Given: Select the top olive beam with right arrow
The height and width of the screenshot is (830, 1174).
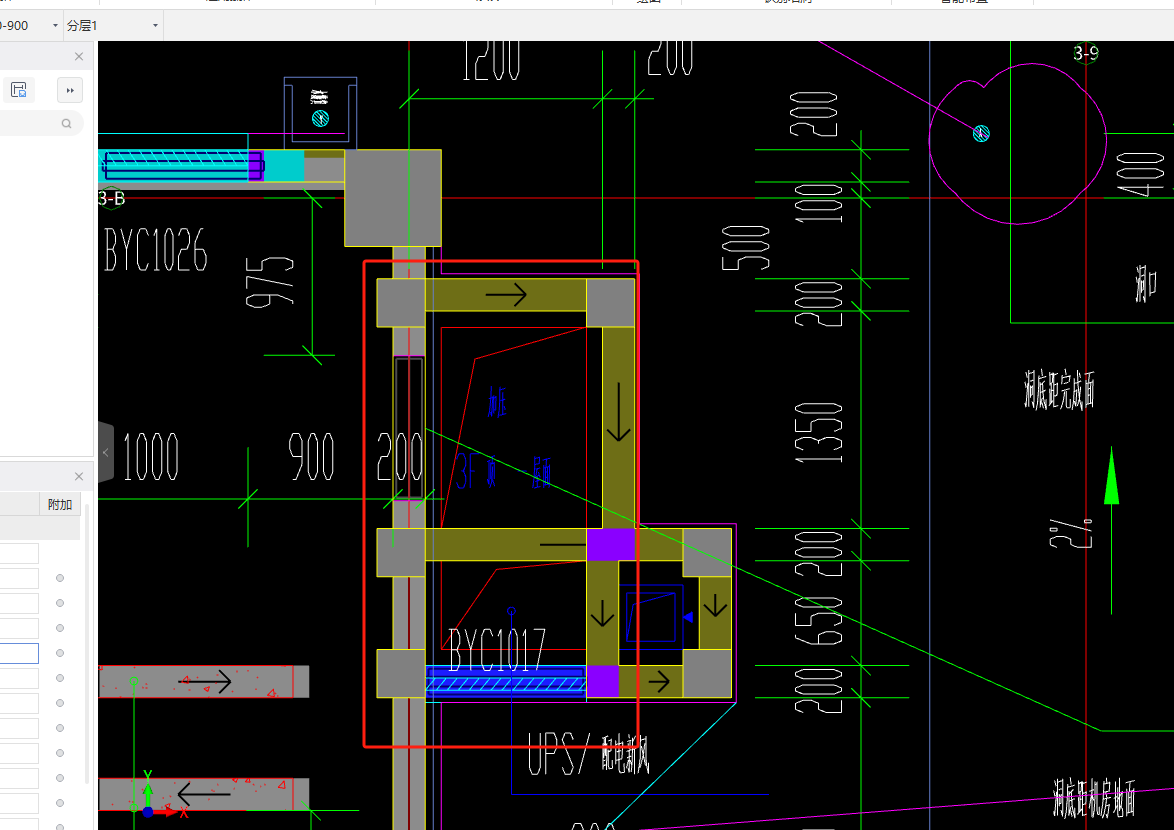Looking at the screenshot, I should (505, 295).
